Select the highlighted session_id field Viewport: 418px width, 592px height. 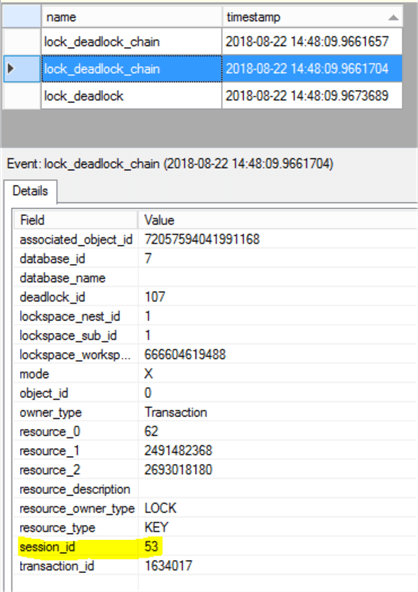pyautogui.click(x=47, y=547)
